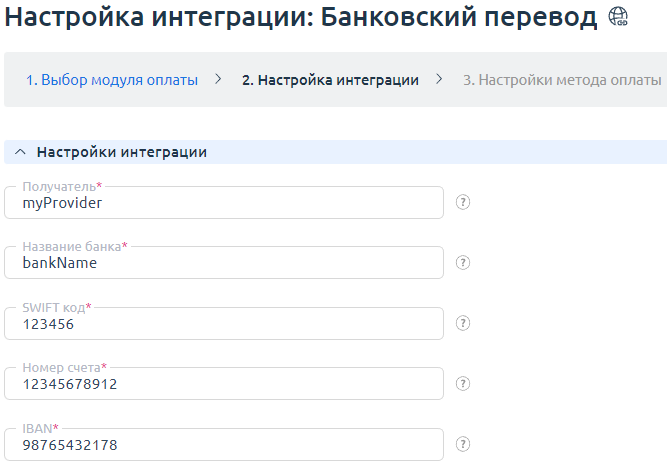This screenshot has height=469, width=667.
Task: Open the help icon for IBAN field
Action: 463,444
